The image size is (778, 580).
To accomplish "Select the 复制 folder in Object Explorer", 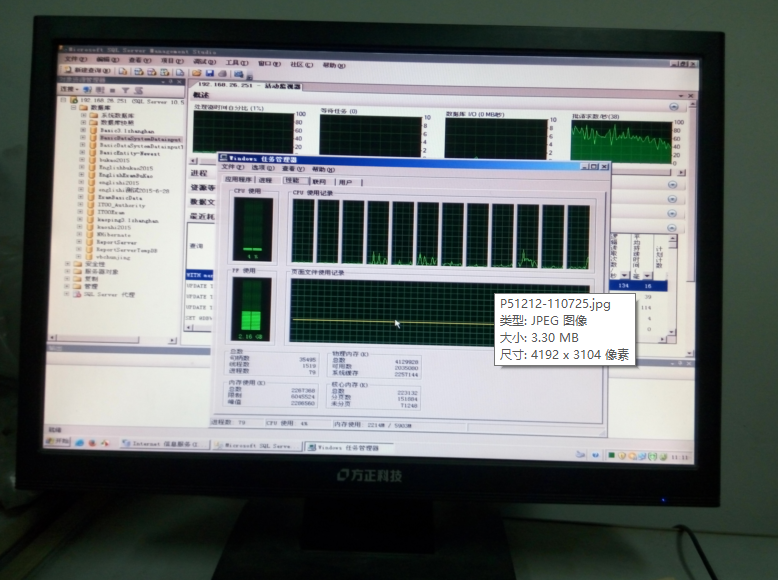I will (91, 279).
